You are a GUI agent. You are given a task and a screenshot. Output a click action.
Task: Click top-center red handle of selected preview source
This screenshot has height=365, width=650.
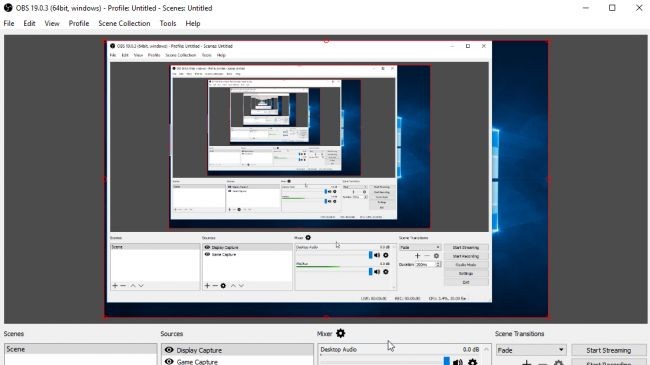[326, 41]
